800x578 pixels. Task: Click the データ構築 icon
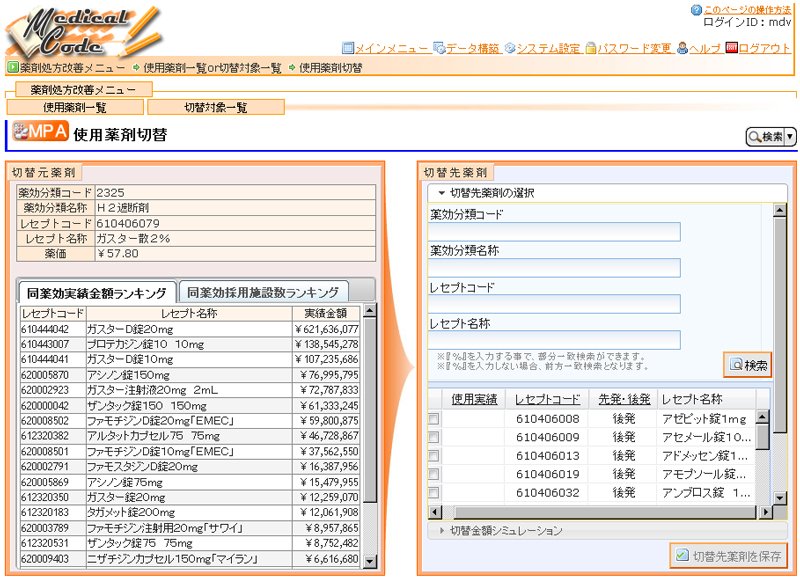click(x=439, y=48)
